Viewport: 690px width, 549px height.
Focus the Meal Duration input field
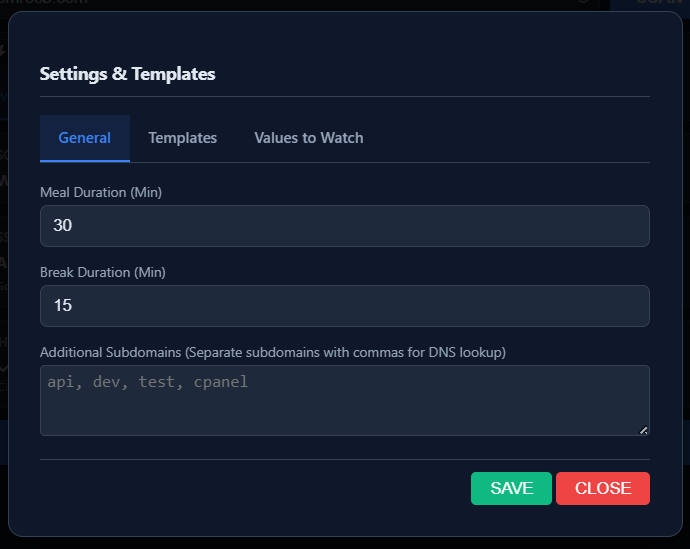click(x=345, y=226)
